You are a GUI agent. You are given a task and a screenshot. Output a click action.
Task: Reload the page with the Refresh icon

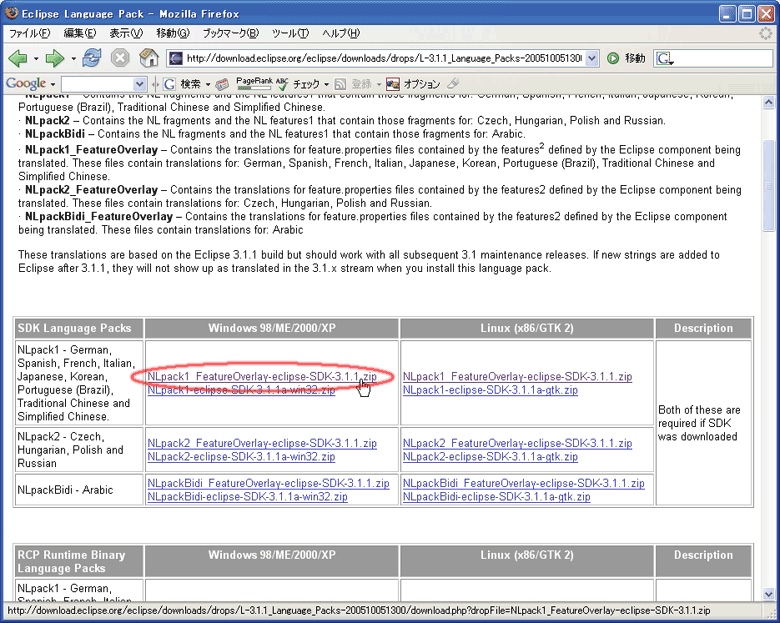[x=92, y=58]
